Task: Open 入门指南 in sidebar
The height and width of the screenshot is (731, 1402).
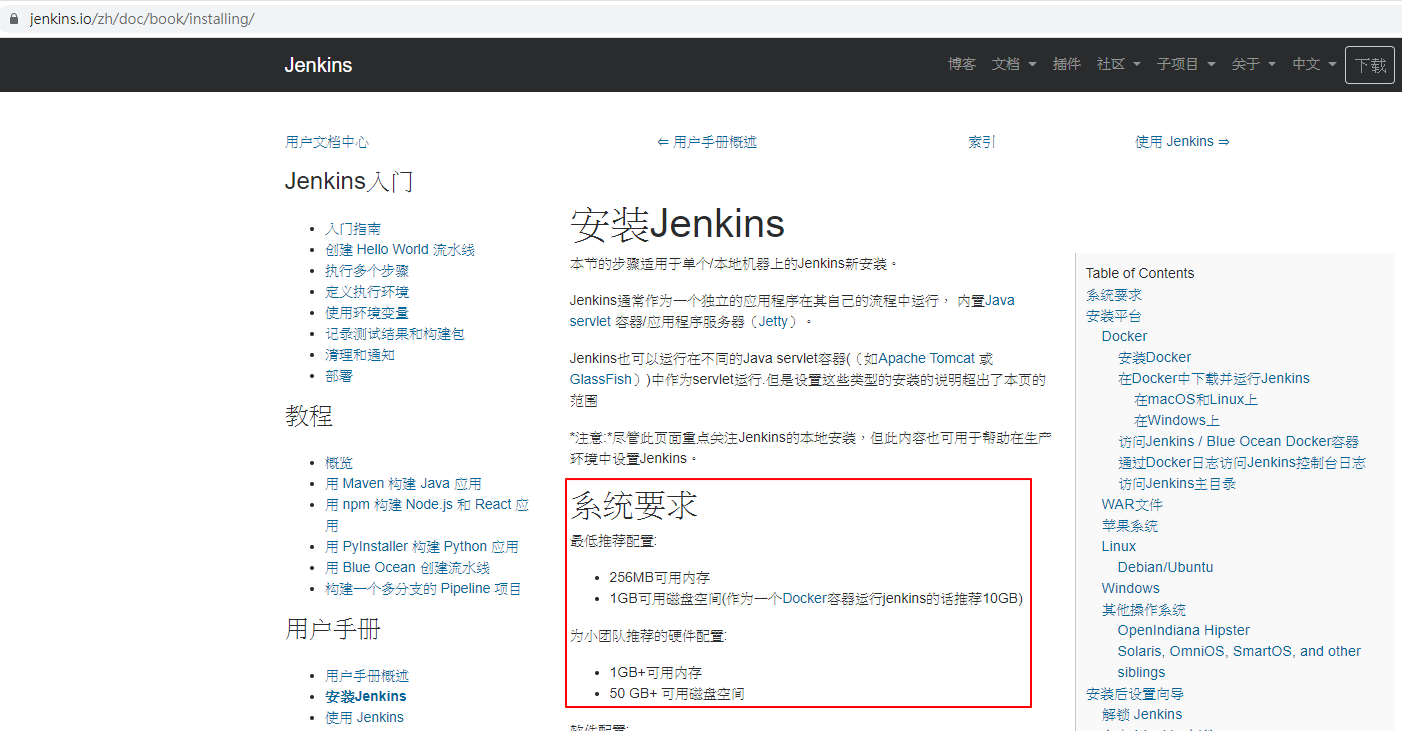Action: click(x=353, y=229)
